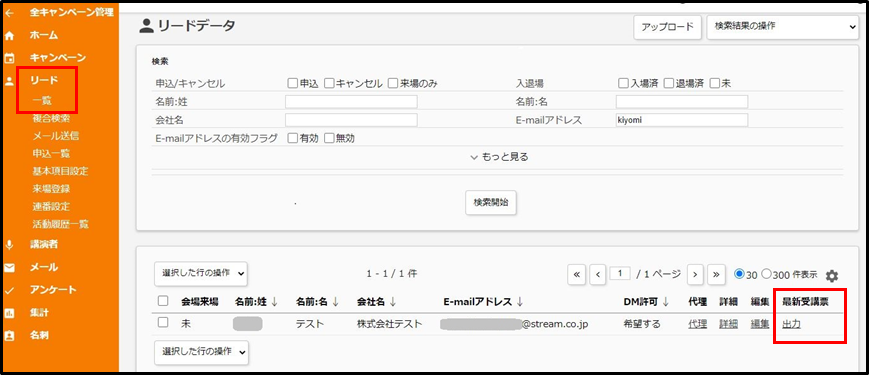This screenshot has height=375, width=869.
Task: Go to next page with › button
Action: click(695, 274)
